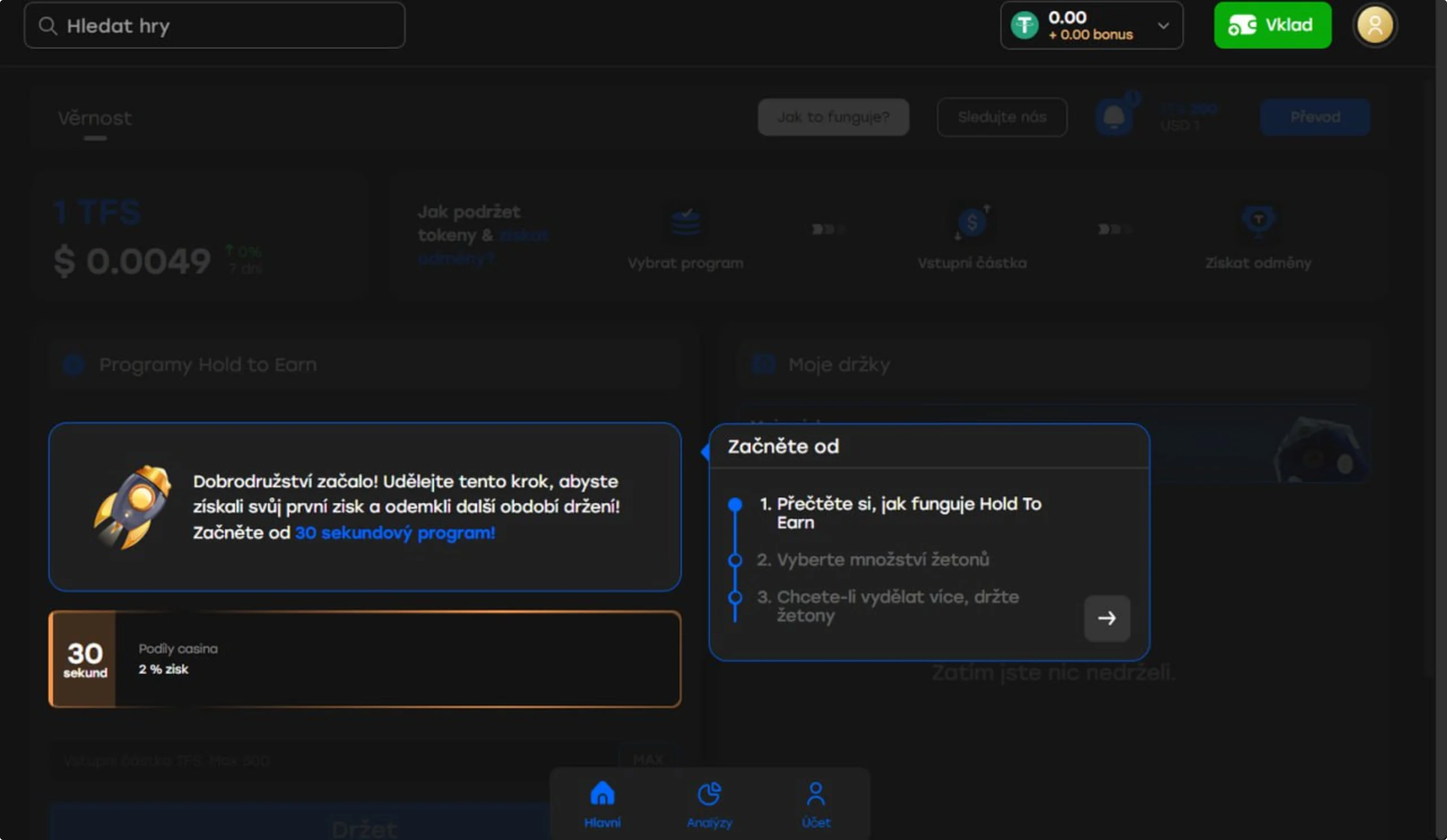The width and height of the screenshot is (1447, 840).
Task: Select tutorial step 1 radio marker
Action: pyautogui.click(x=735, y=505)
